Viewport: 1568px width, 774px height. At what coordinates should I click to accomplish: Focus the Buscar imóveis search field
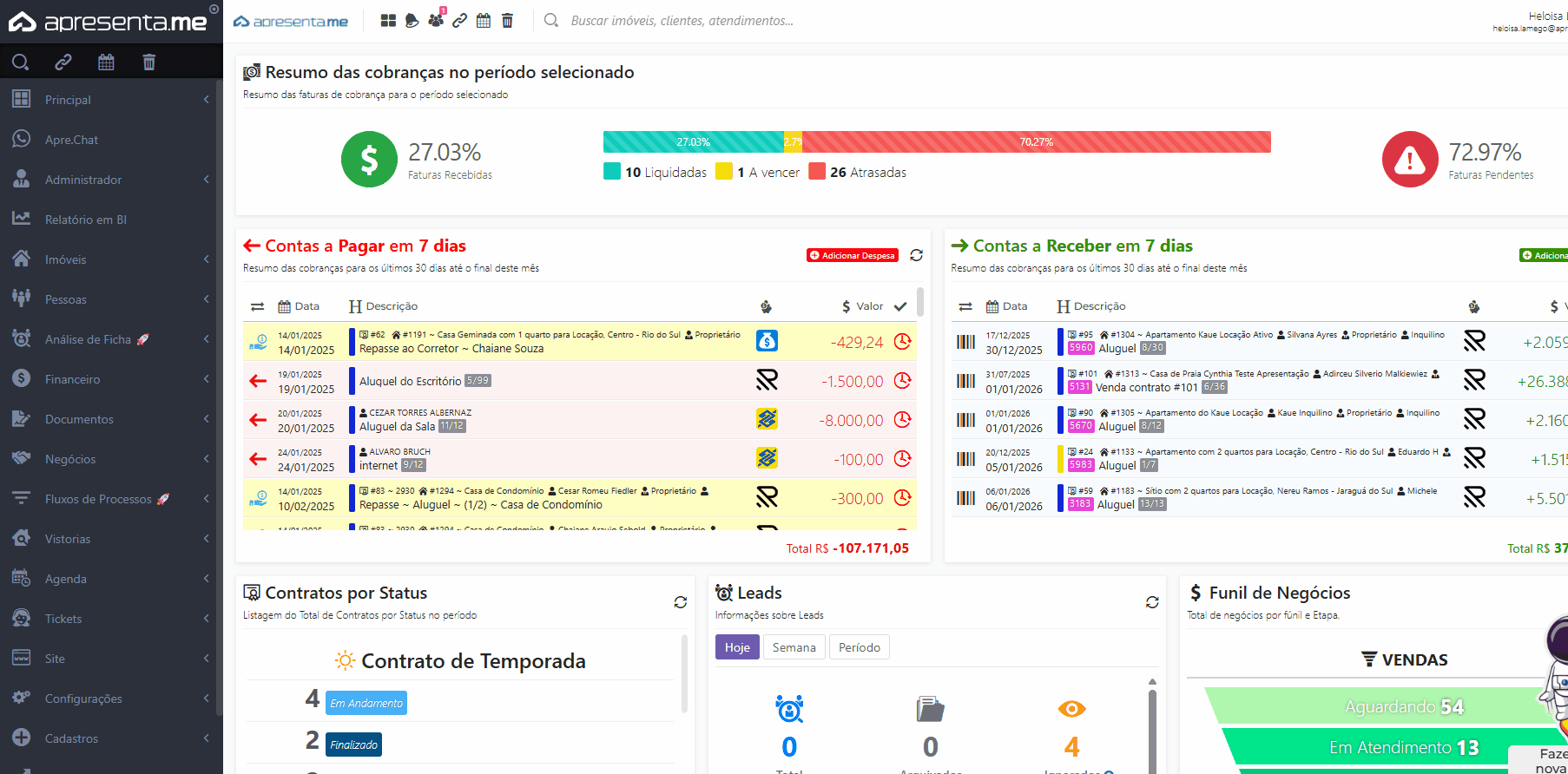682,21
